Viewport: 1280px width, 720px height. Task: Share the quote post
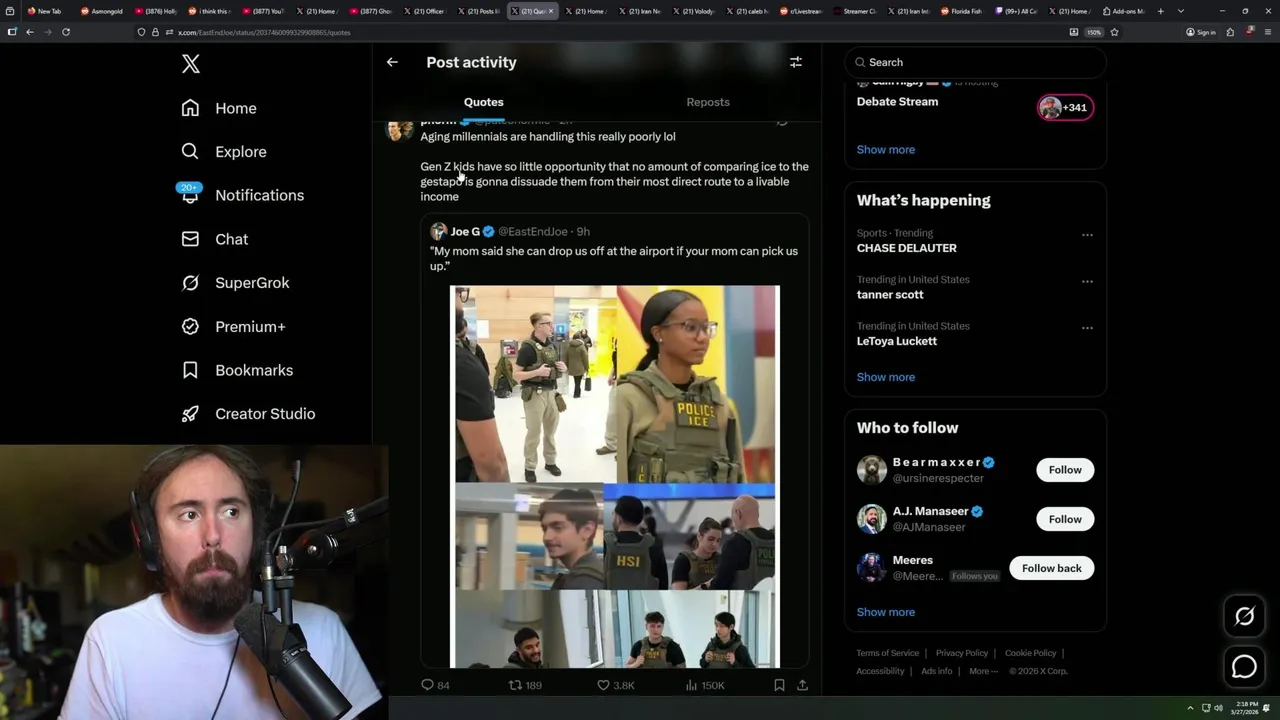click(802, 685)
